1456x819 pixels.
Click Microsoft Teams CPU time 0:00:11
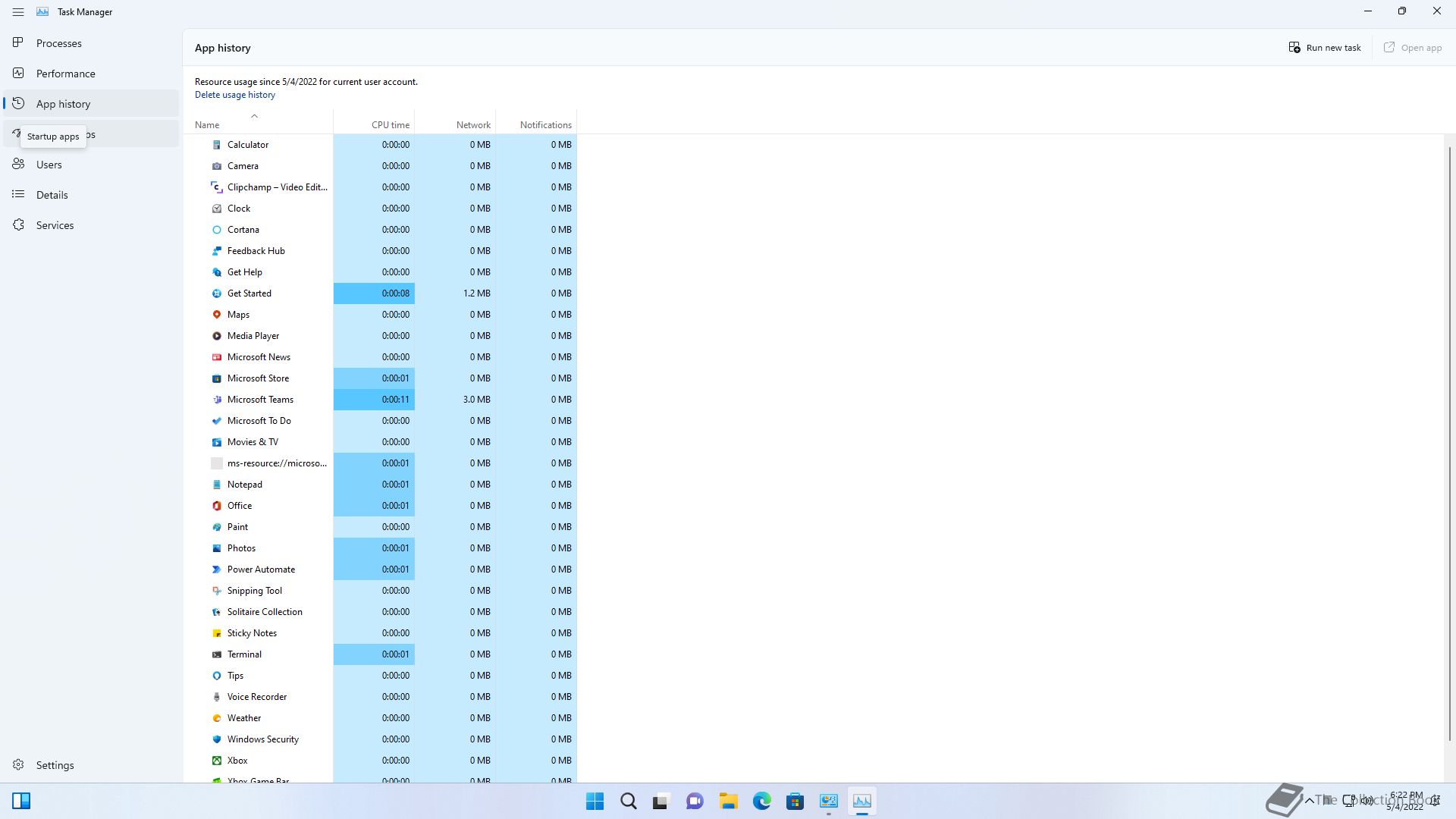(x=374, y=400)
